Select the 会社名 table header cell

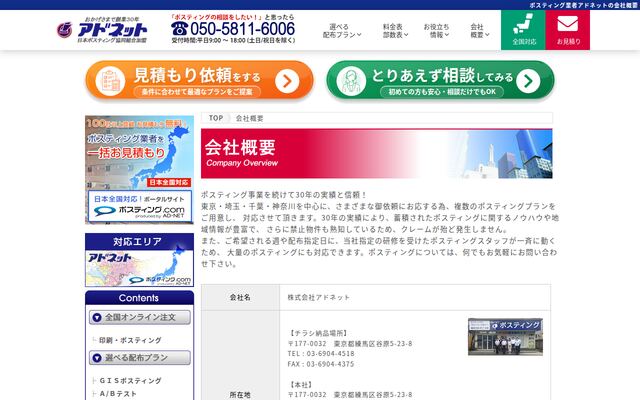pos(240,297)
